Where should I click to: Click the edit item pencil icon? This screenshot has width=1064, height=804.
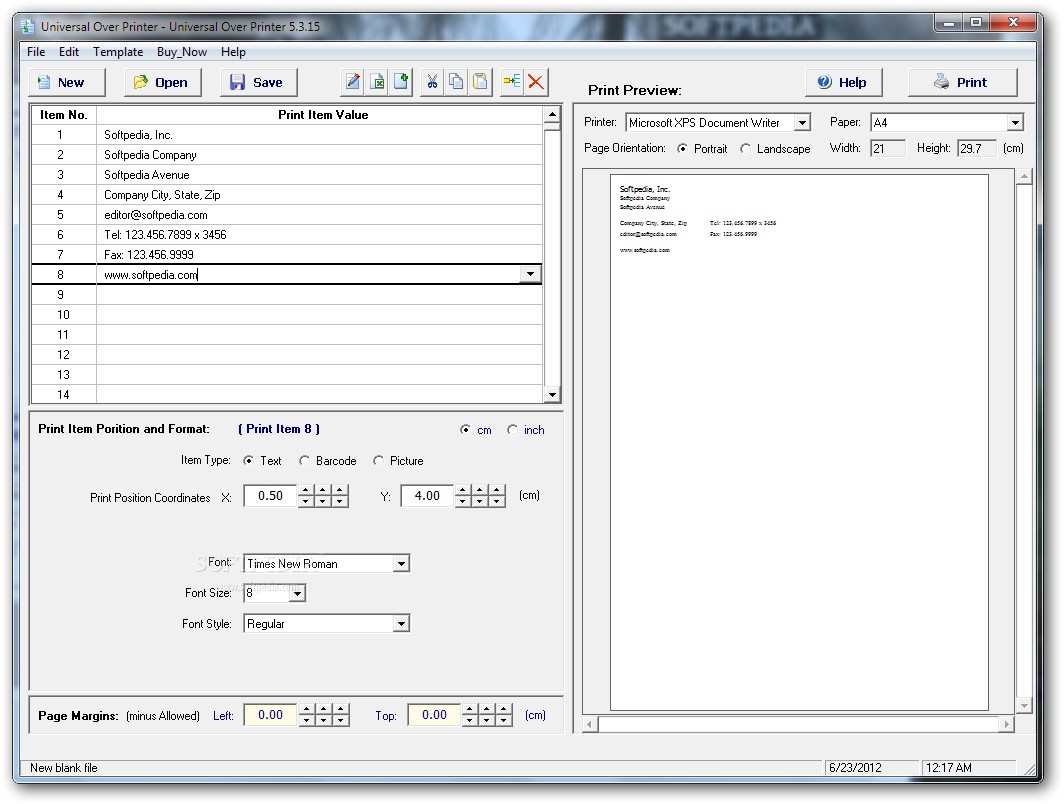[353, 82]
